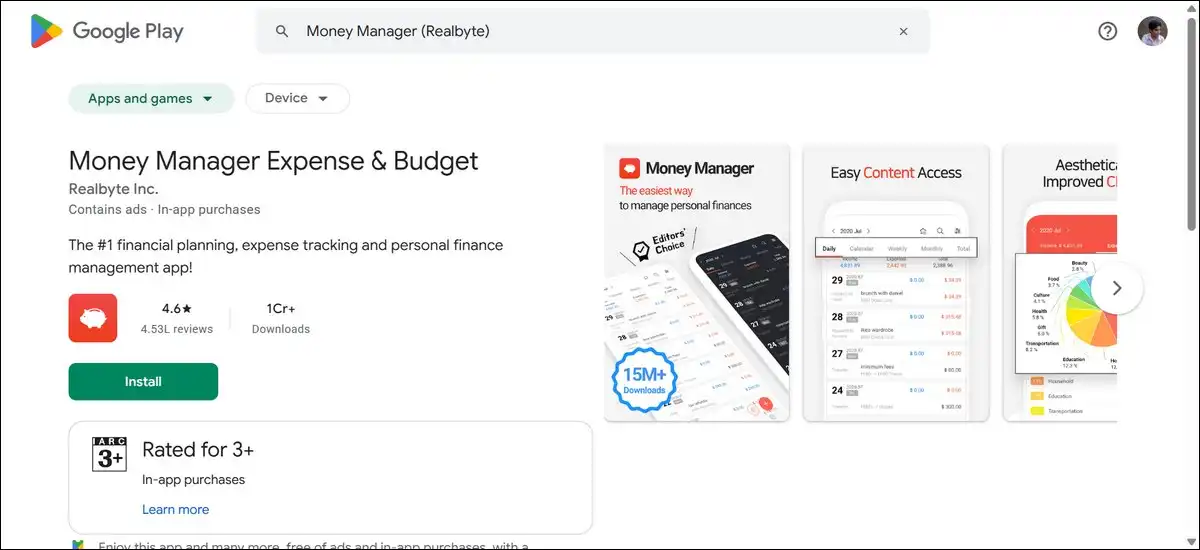1200x550 pixels.
Task: Focus the search box containing Money Manager (Realbyte)
Action: (x=593, y=31)
